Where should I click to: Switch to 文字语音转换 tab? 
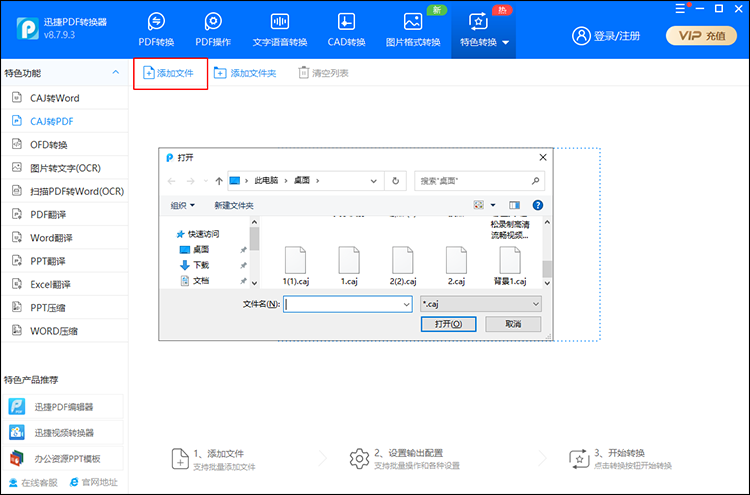(x=280, y=30)
